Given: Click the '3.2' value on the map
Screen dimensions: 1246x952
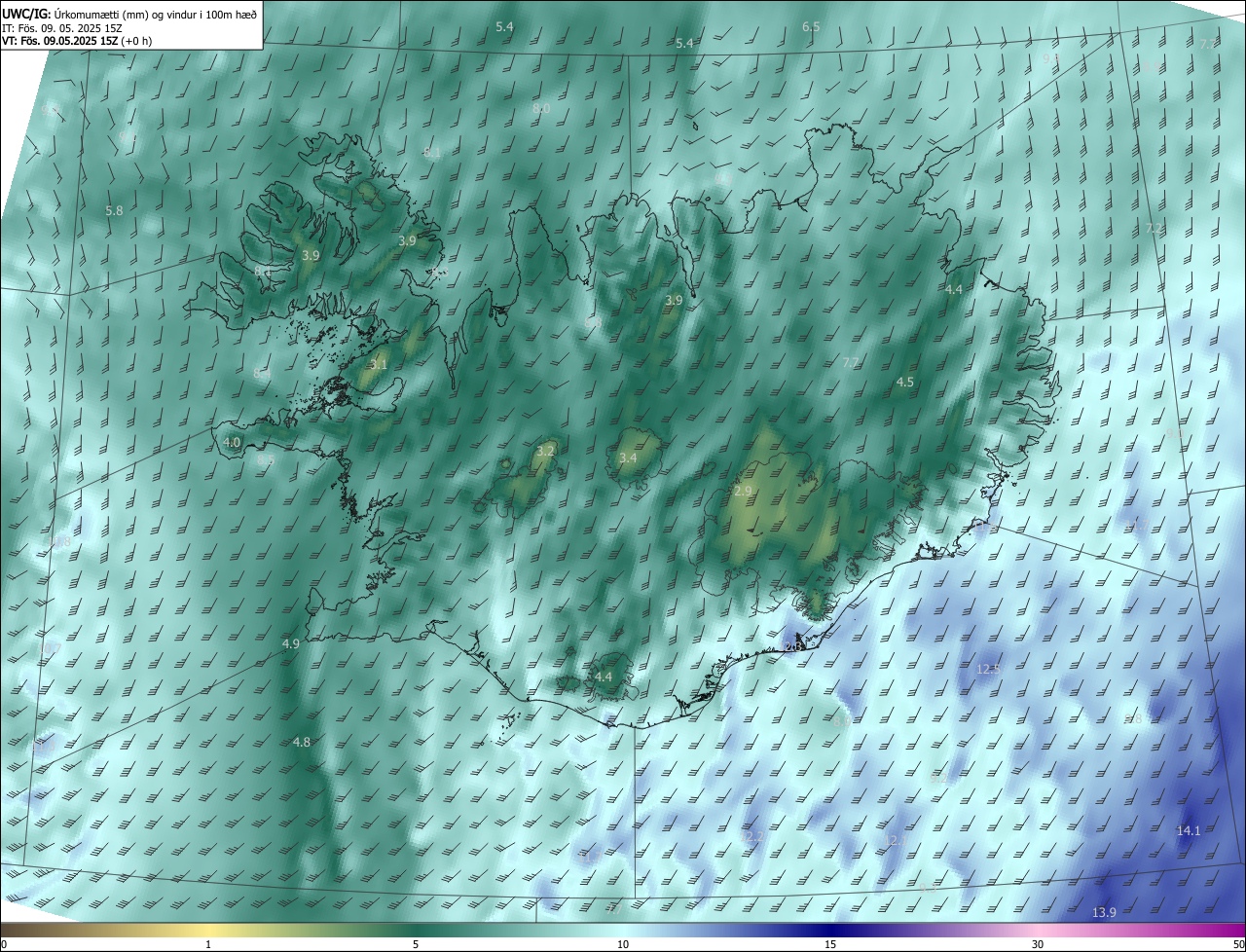Looking at the screenshot, I should [545, 451].
